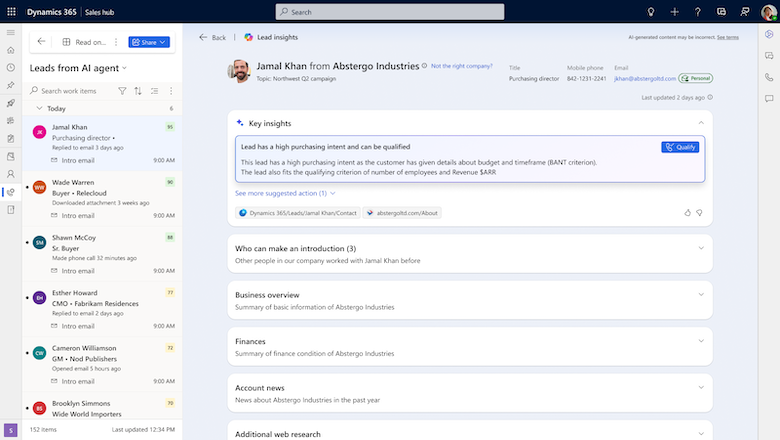Toggle the hamburger navigation menu
780x440 pixels.
click(x=10, y=34)
